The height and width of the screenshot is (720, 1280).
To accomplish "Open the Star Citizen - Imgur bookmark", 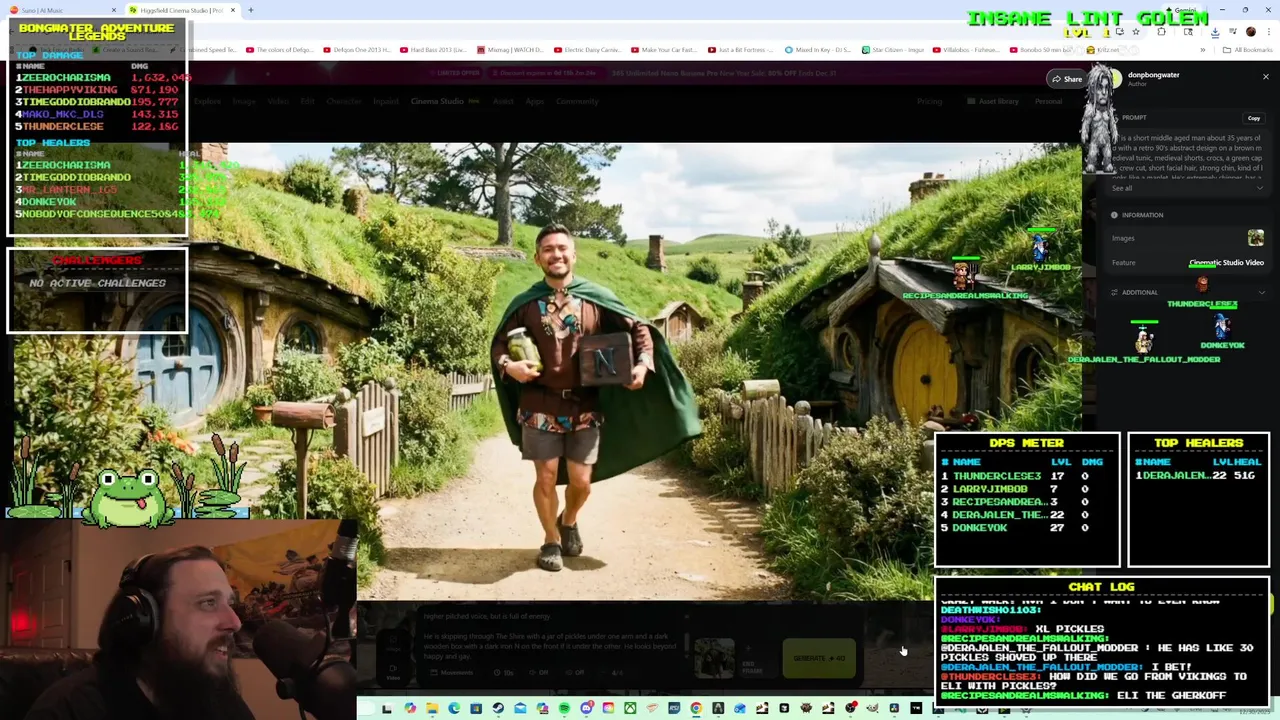I will point(891,50).
